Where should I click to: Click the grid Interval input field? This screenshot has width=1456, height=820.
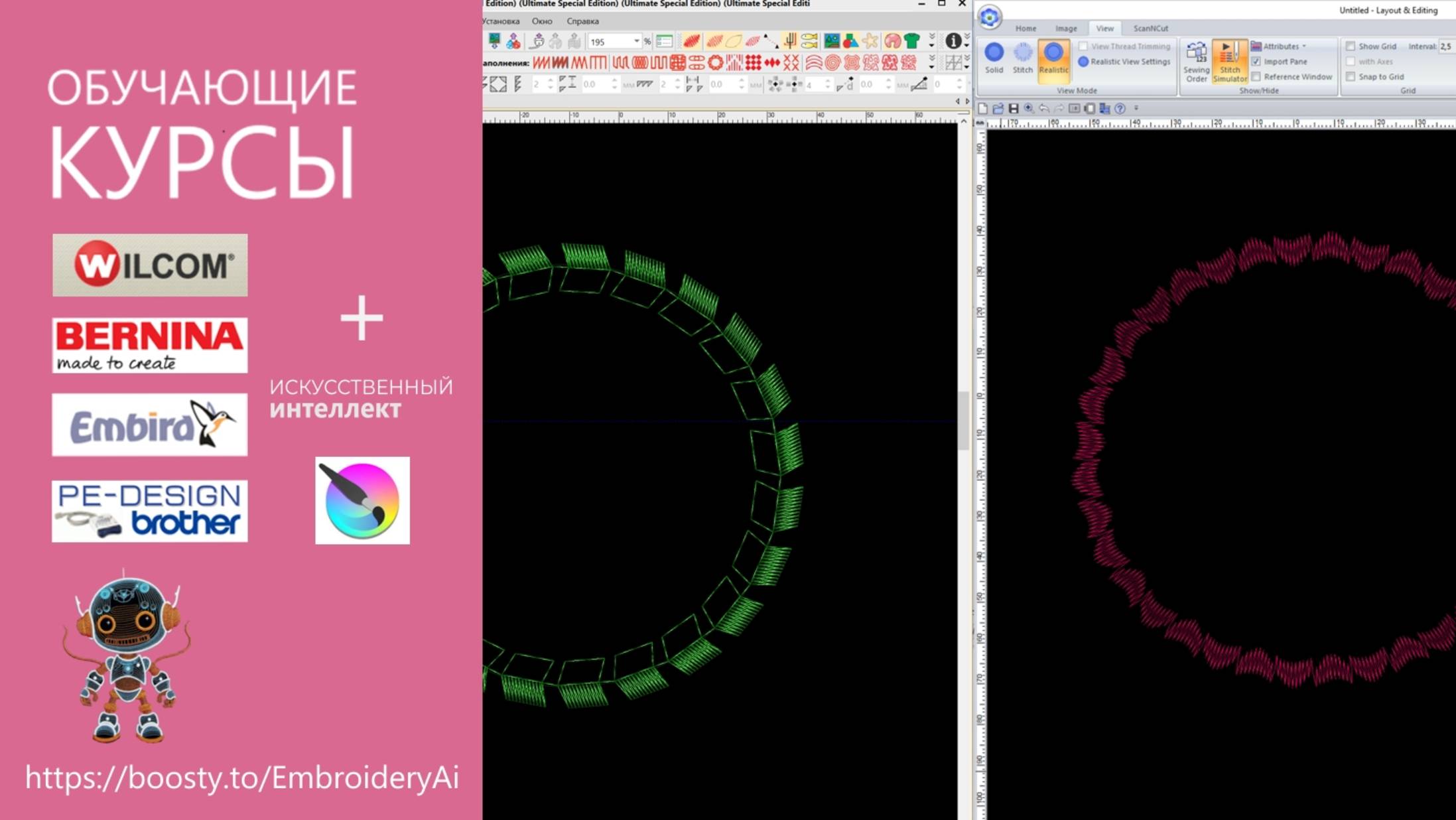[1446, 46]
